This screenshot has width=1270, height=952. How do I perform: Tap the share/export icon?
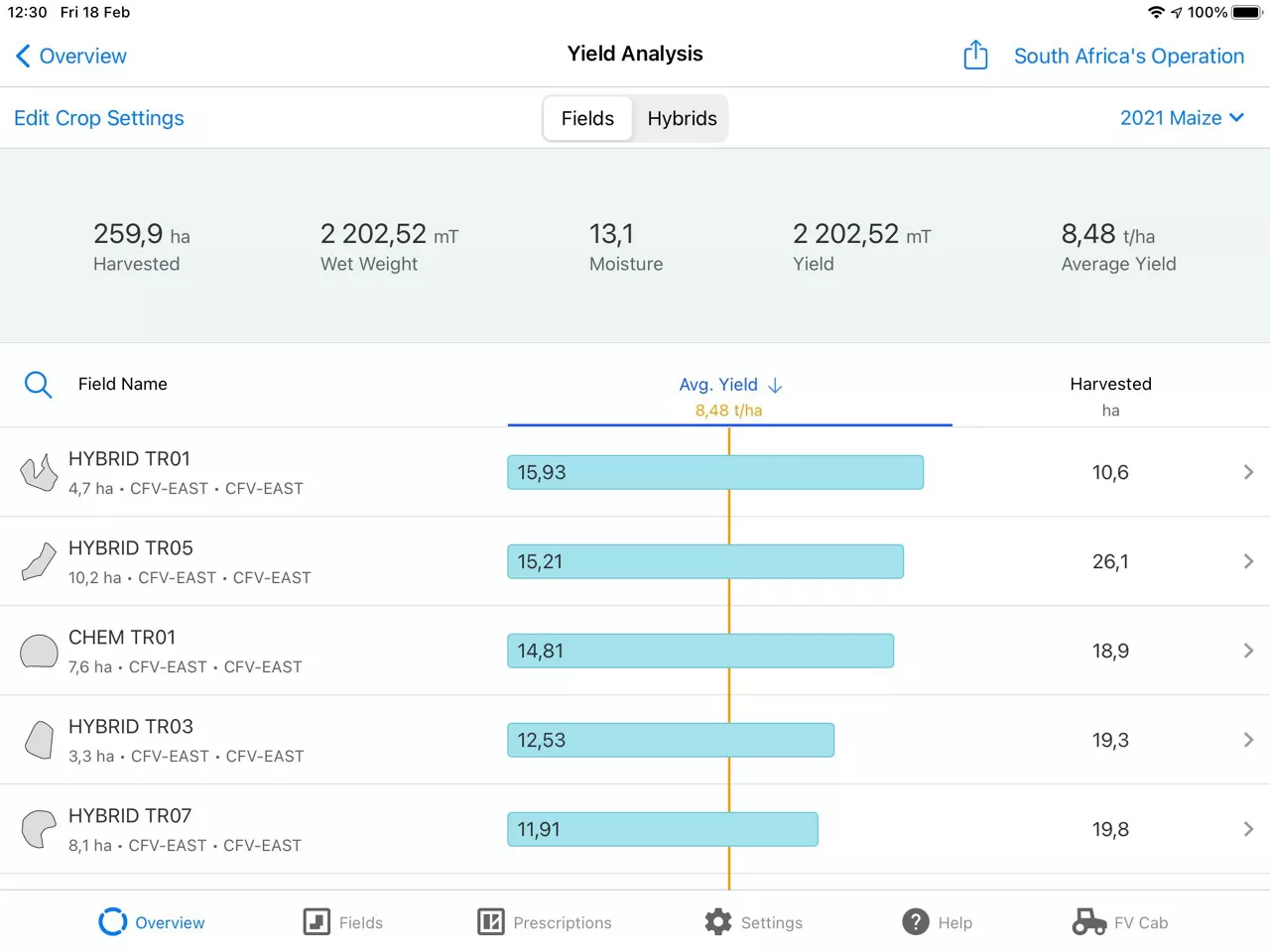pos(975,56)
